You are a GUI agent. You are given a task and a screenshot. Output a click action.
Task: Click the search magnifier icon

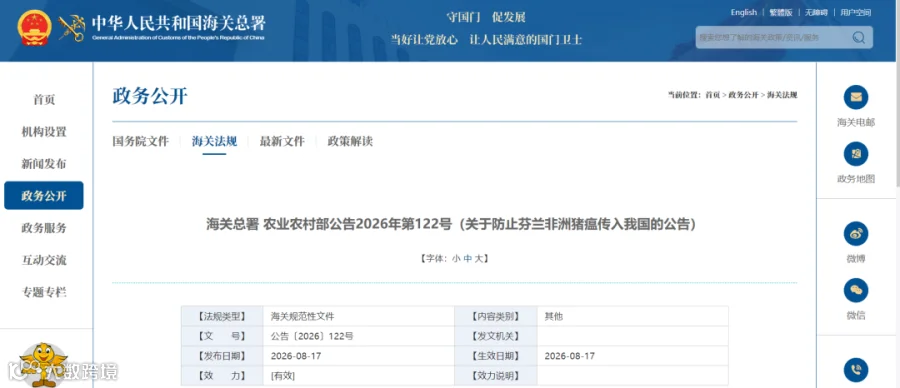pyautogui.click(x=859, y=37)
